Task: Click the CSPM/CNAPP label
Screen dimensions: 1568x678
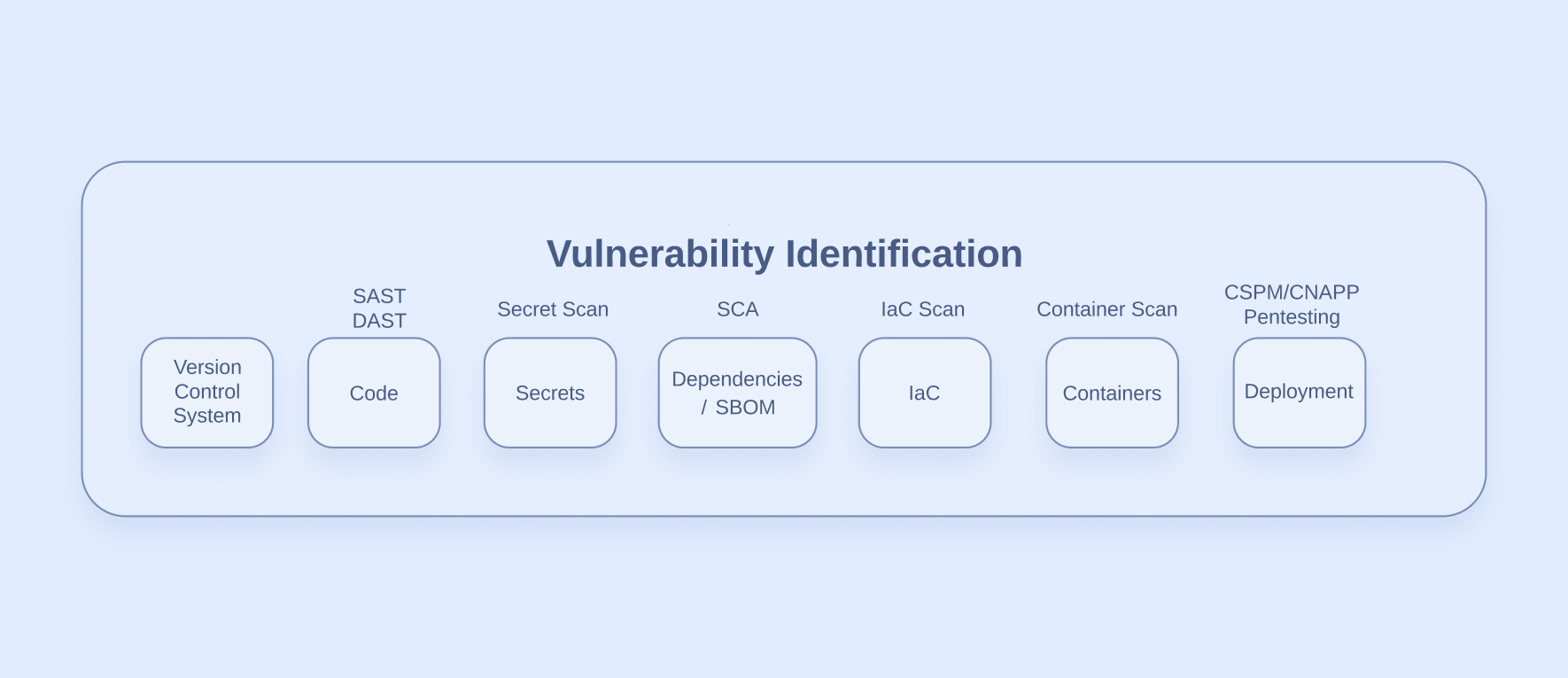Action: pyautogui.click(x=1292, y=292)
